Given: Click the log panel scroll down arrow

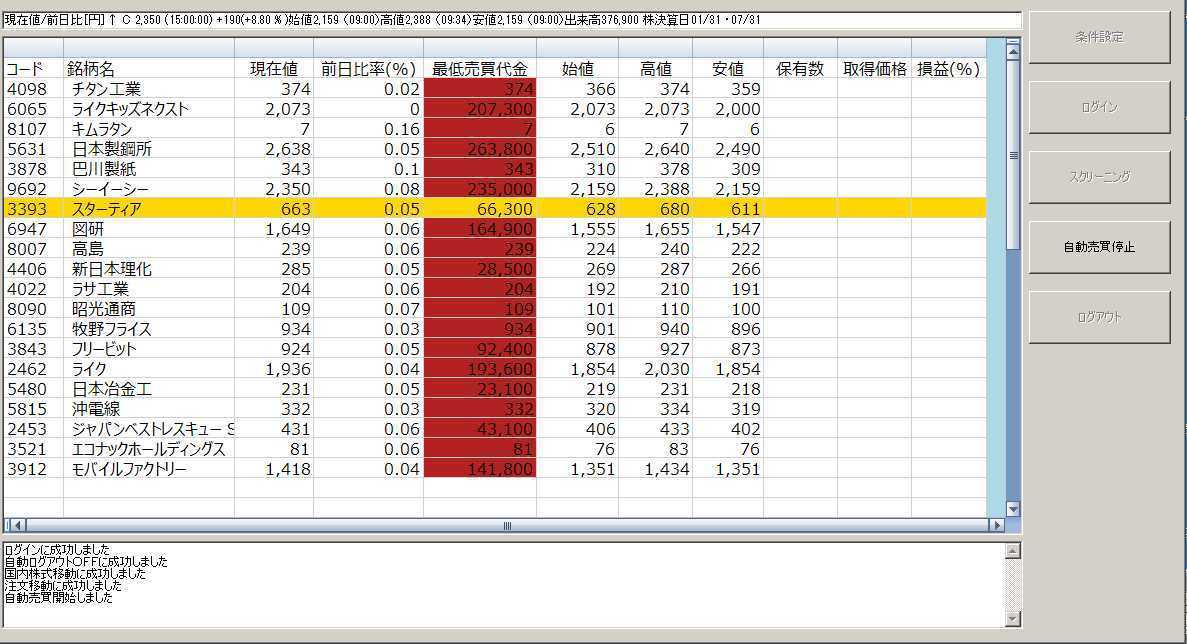Looking at the screenshot, I should (x=1013, y=618).
